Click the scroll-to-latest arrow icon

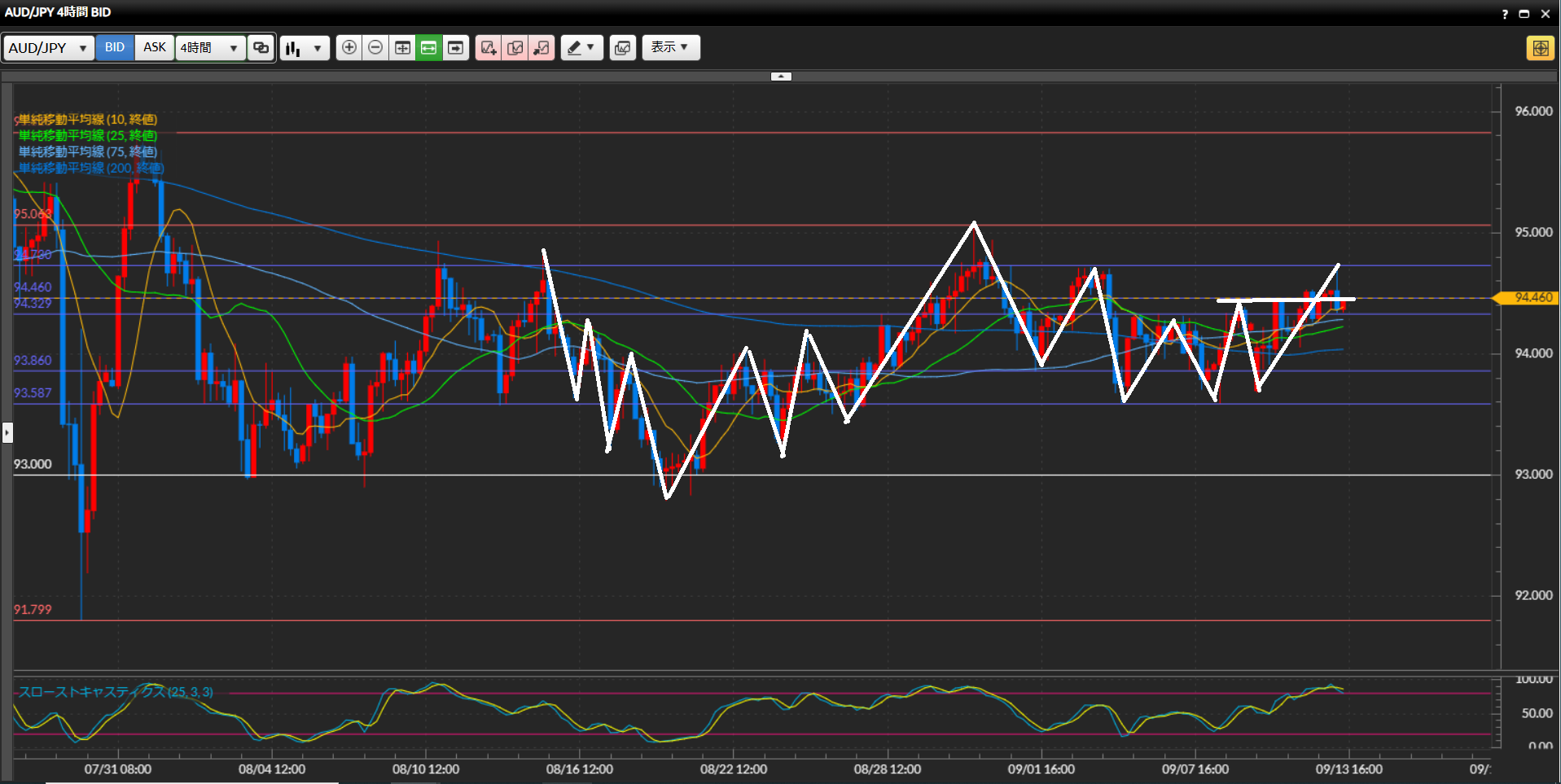point(455,48)
